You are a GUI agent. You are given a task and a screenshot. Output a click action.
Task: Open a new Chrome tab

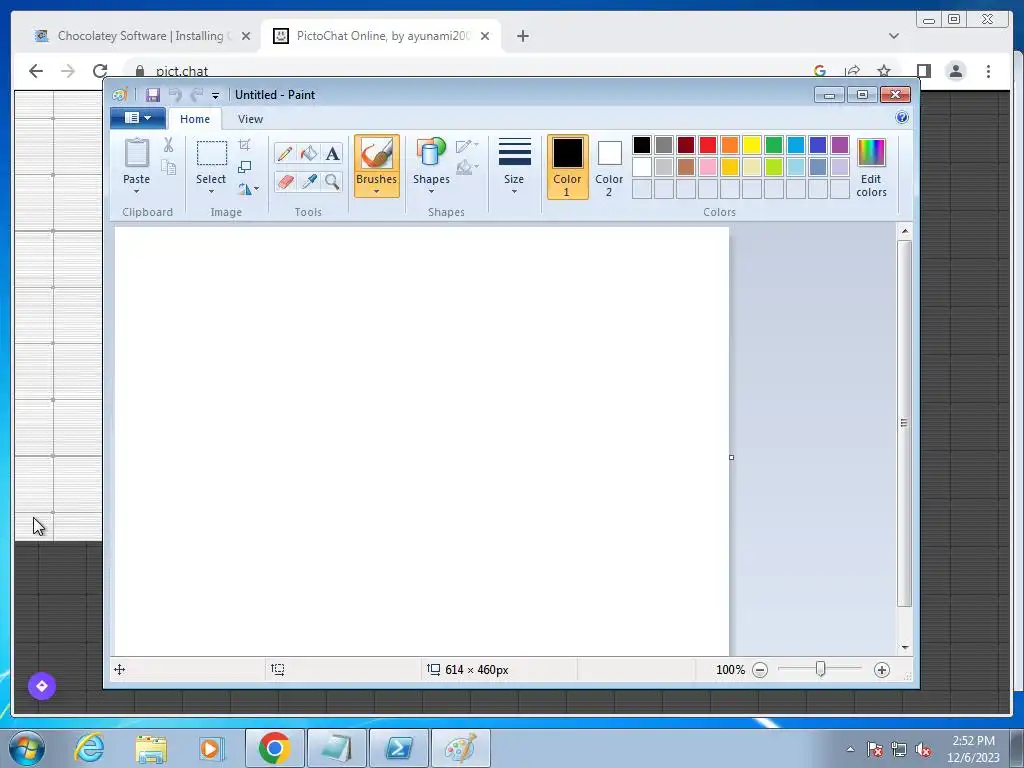(522, 37)
